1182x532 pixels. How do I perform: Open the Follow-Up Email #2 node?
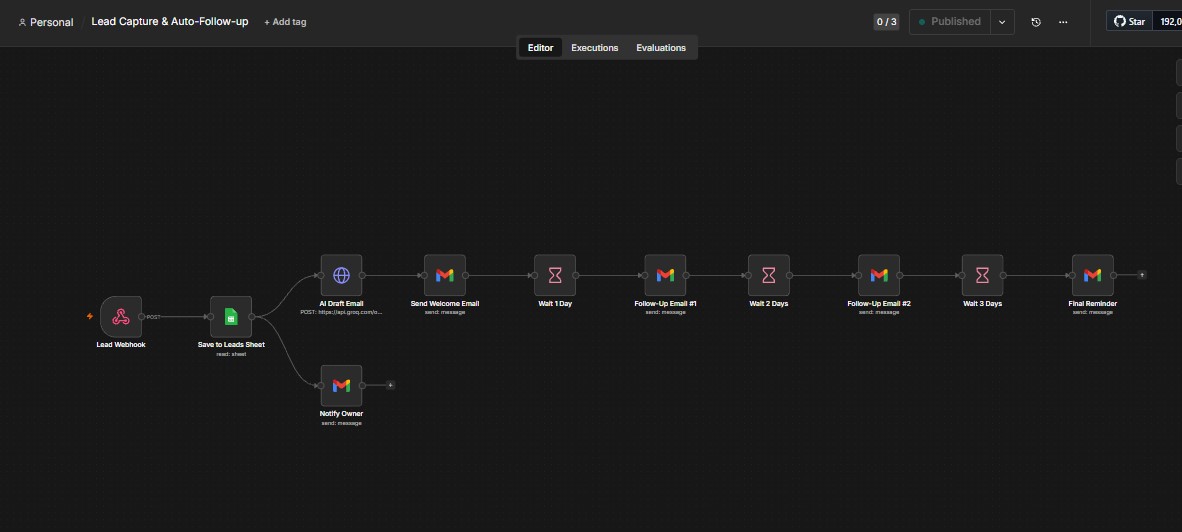(879, 275)
